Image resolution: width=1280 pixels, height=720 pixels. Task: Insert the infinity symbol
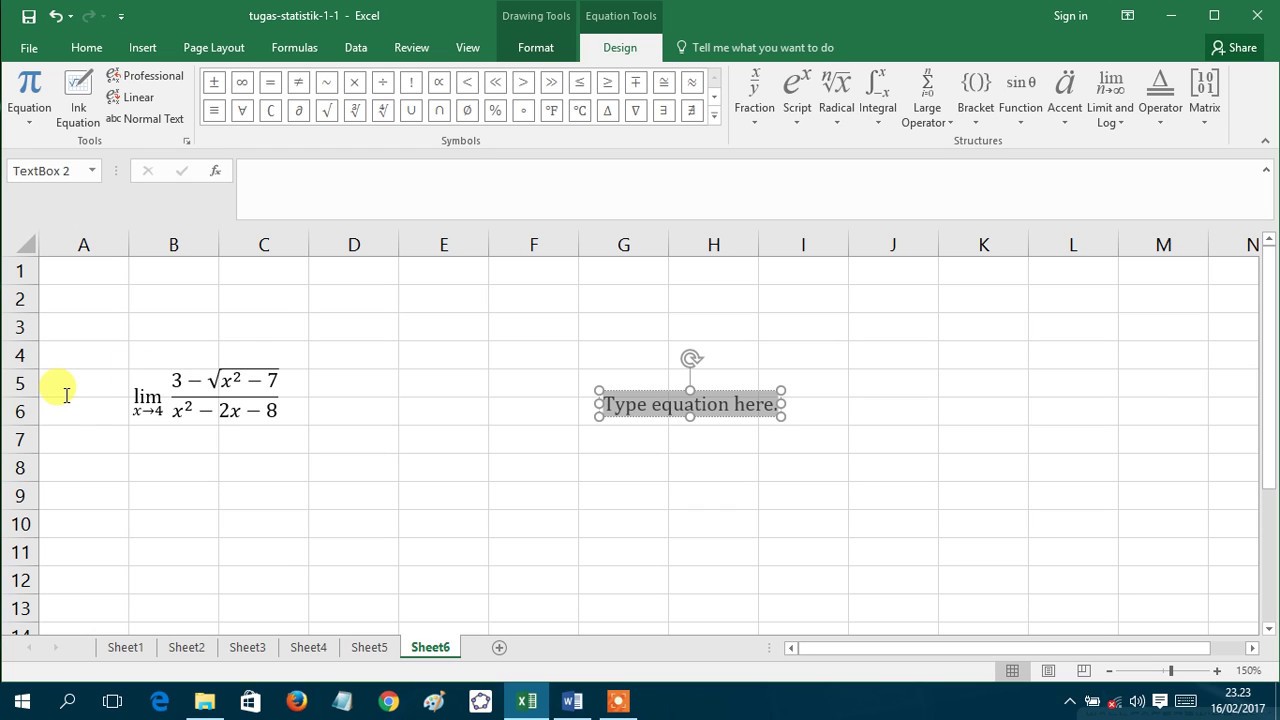pos(242,82)
